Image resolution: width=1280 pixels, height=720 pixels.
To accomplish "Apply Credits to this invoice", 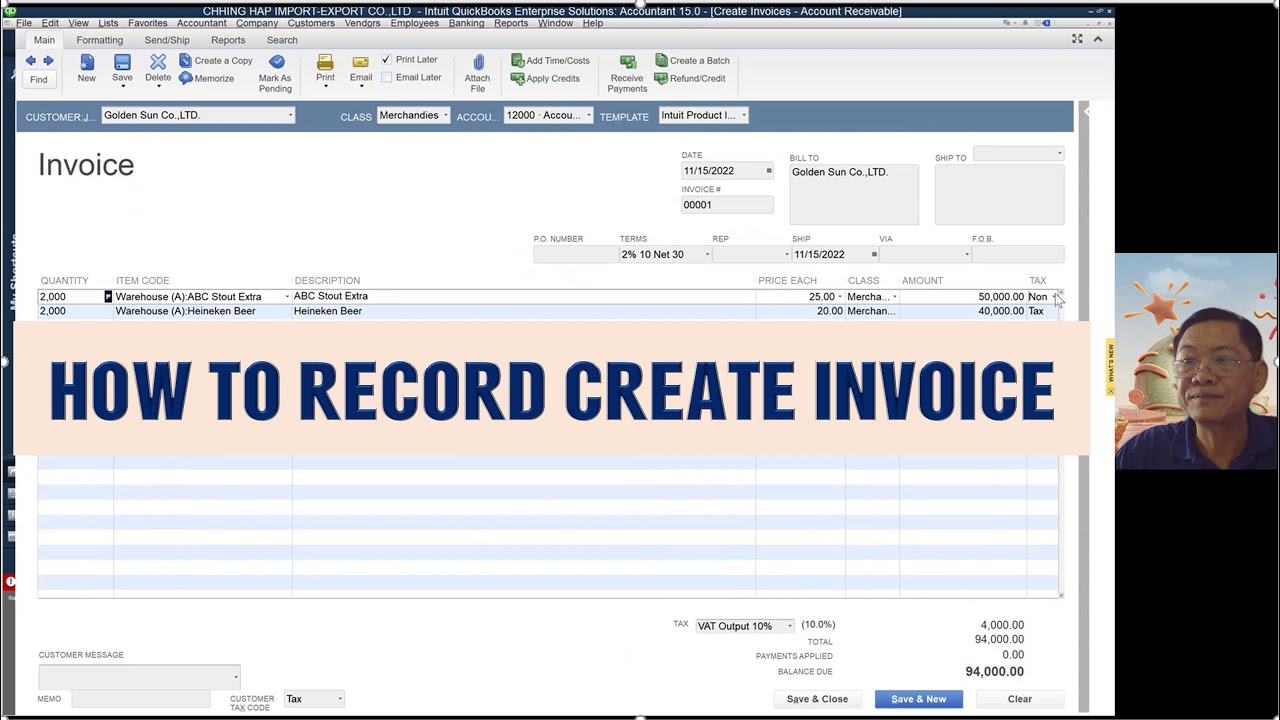I will [546, 79].
